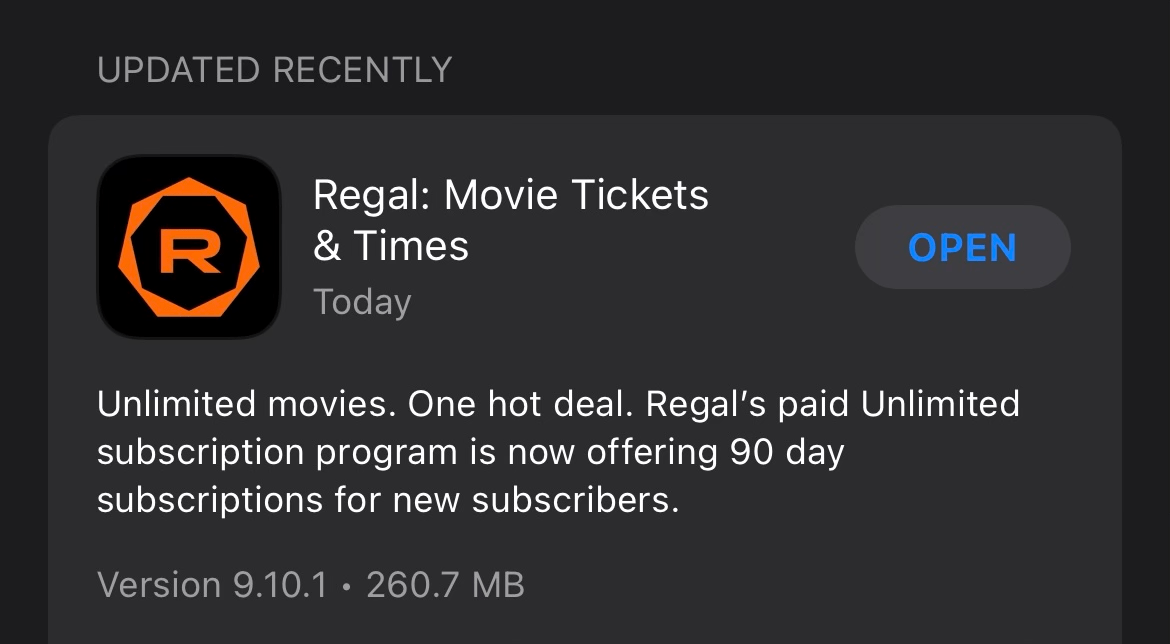Select the Version 9.10.1 text
This screenshot has height=644, width=1170.
(209, 584)
